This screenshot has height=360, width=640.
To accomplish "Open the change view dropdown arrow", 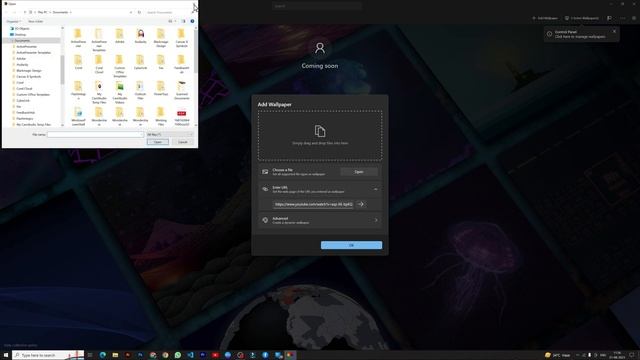I will point(176,21).
